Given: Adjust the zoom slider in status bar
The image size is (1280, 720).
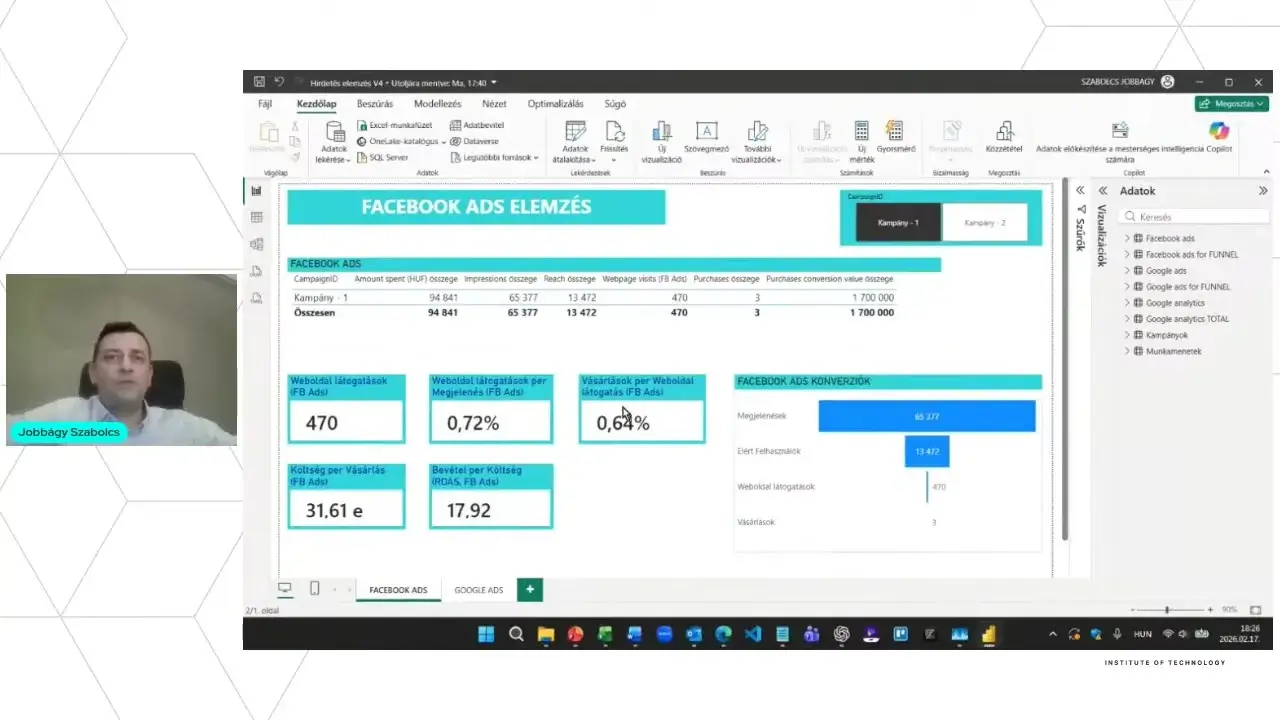Looking at the screenshot, I should click(x=1167, y=610).
